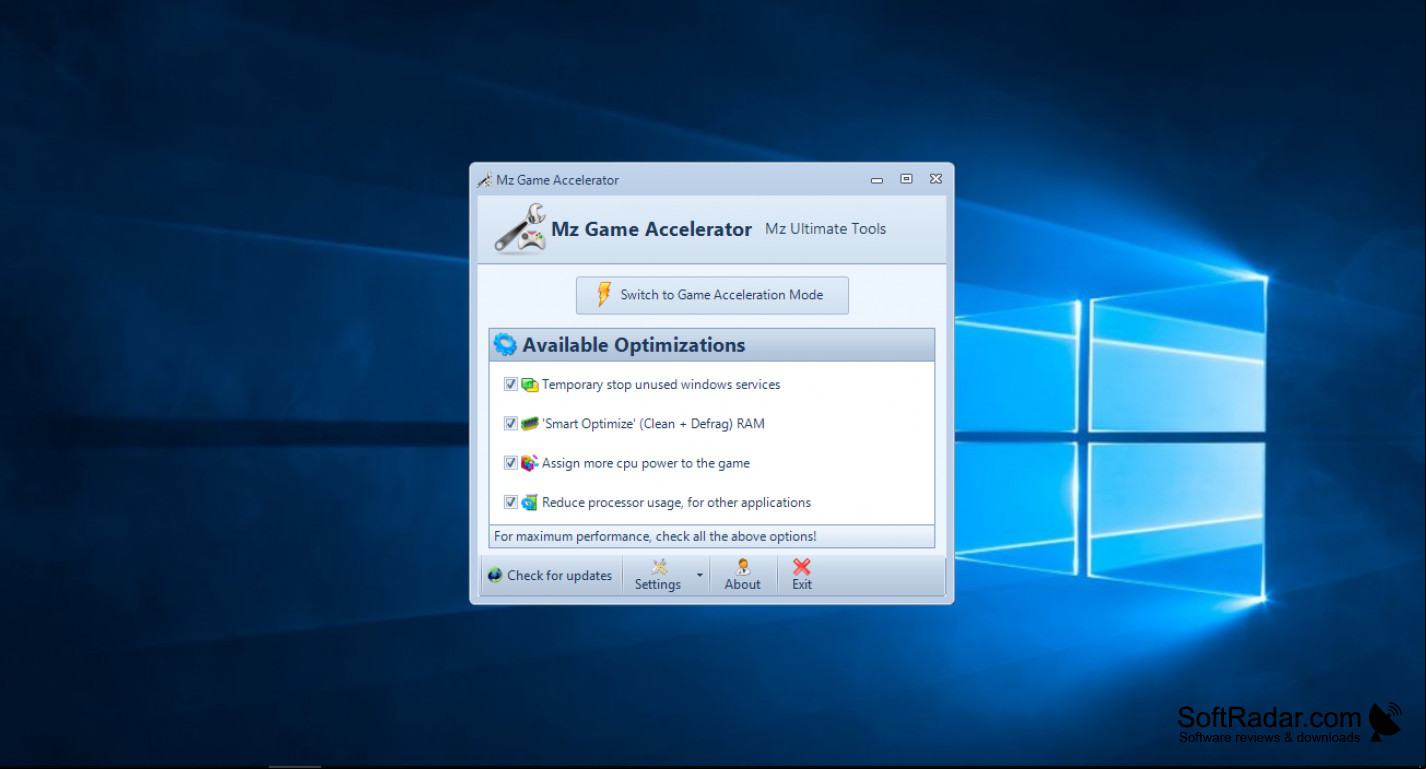Click the 'For maximum performance' status text
The width and height of the screenshot is (1426, 769).
coord(655,537)
